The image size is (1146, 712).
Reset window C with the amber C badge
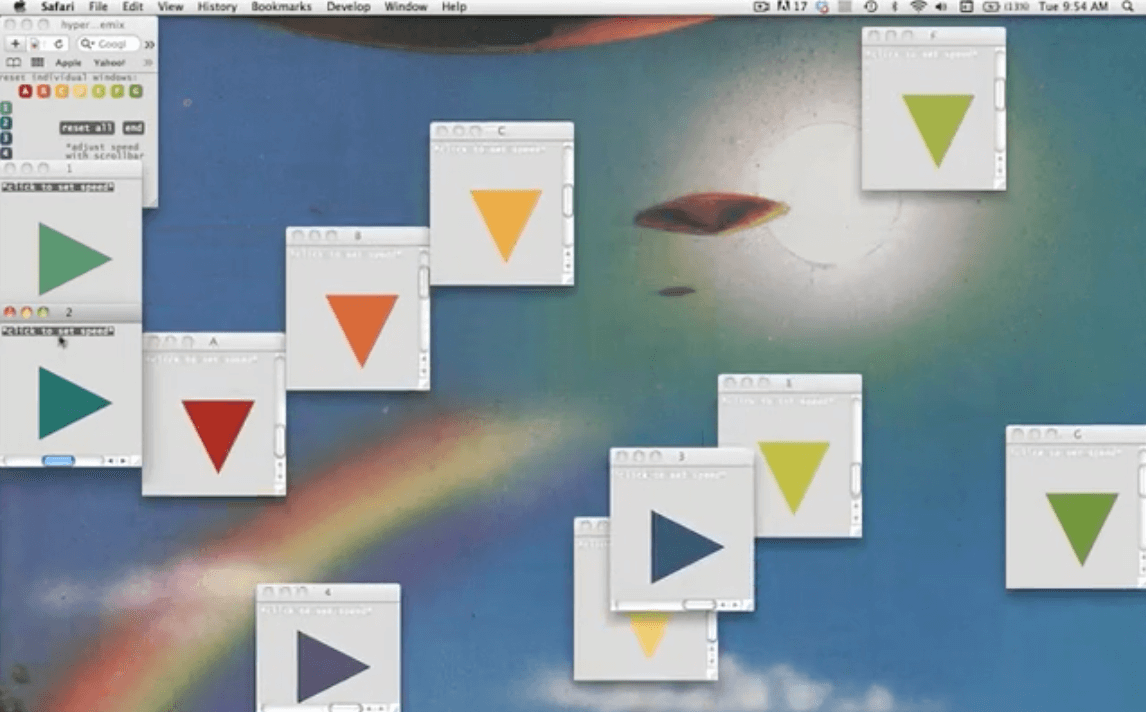[x=62, y=91]
